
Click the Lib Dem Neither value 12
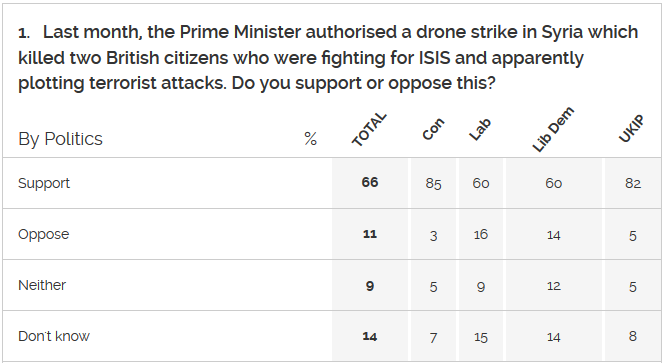click(x=553, y=285)
